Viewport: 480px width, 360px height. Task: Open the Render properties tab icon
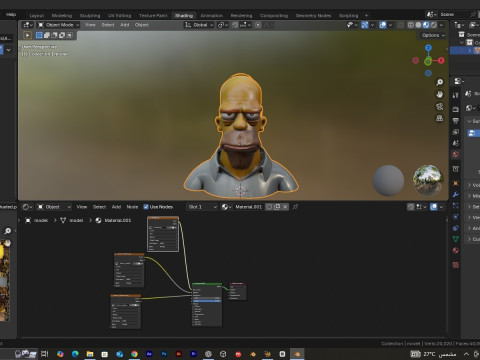coord(456,109)
